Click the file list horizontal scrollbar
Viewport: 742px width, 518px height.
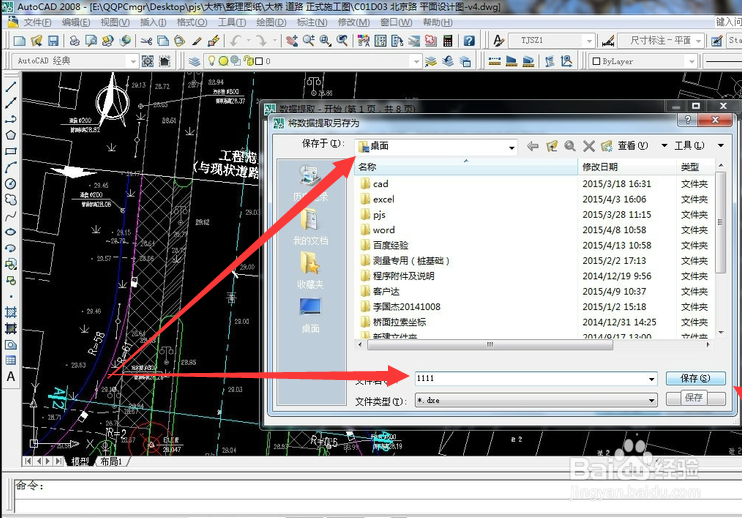[490, 345]
